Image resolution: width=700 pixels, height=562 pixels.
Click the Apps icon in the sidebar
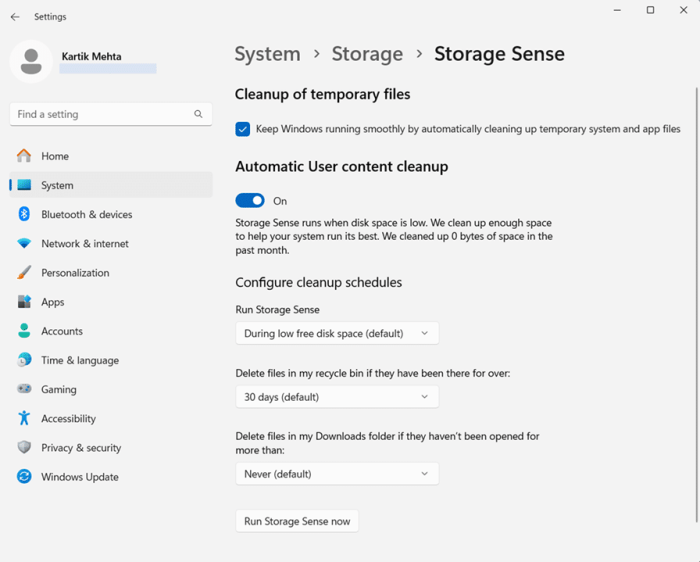(x=24, y=302)
